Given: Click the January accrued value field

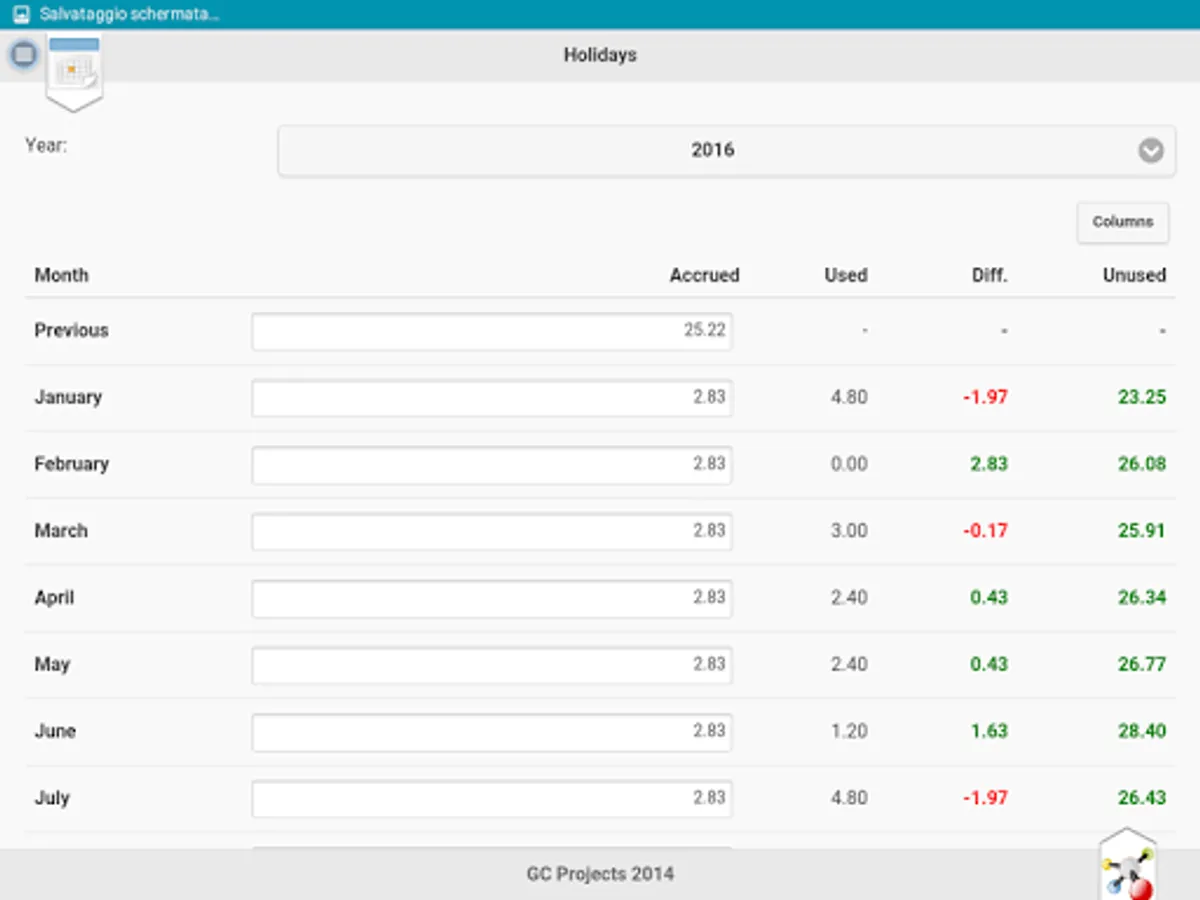Looking at the screenshot, I should [491, 398].
